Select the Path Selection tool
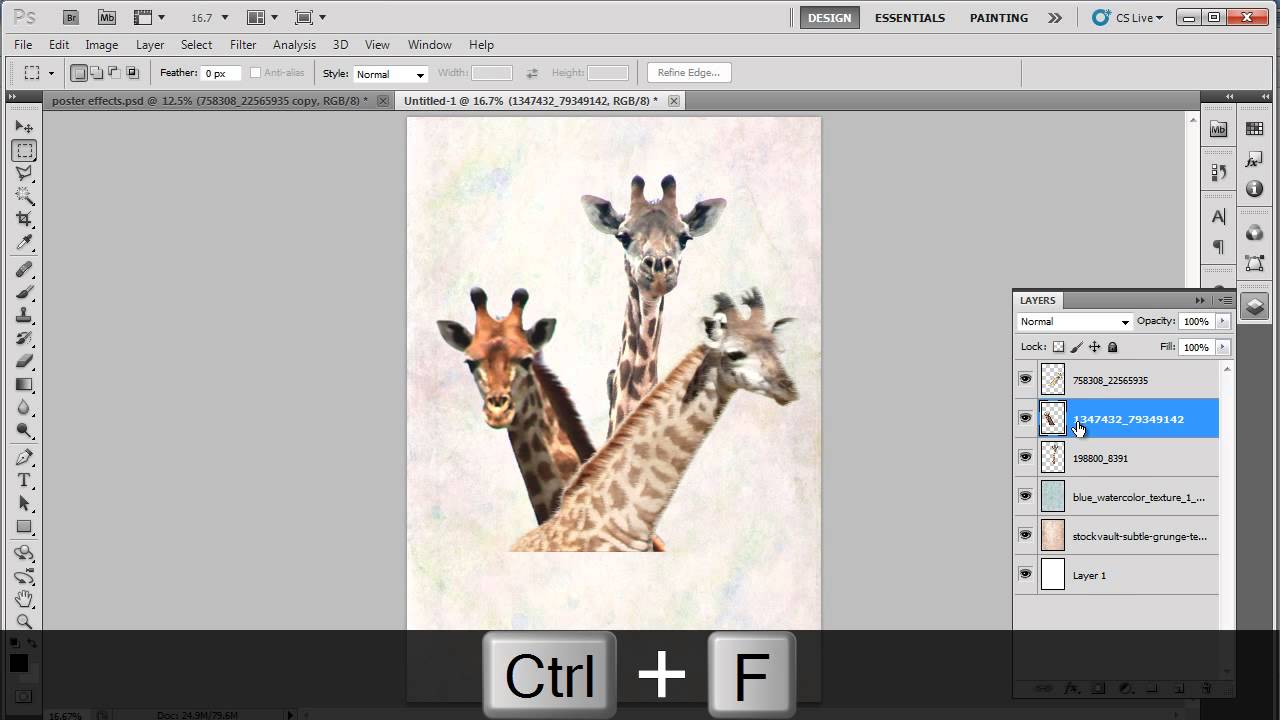Viewport: 1280px width, 720px height. point(25,504)
